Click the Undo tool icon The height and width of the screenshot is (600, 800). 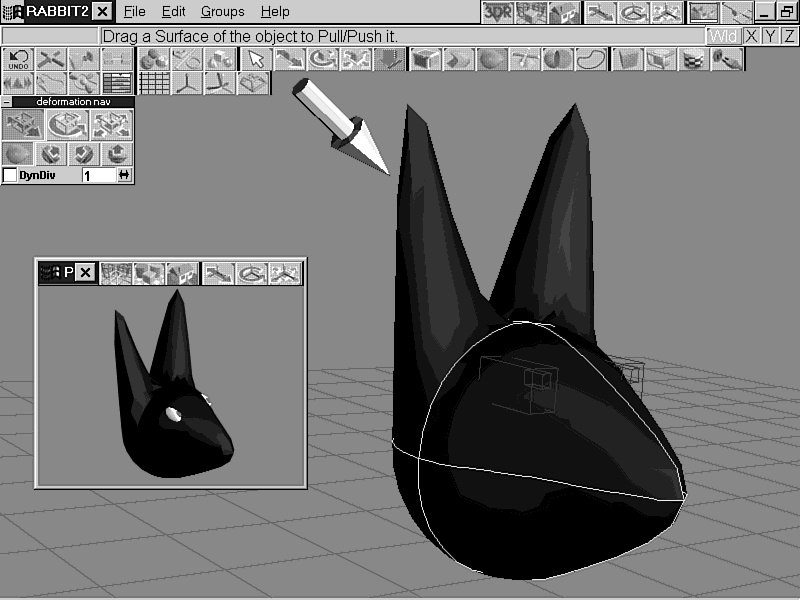click(19, 59)
